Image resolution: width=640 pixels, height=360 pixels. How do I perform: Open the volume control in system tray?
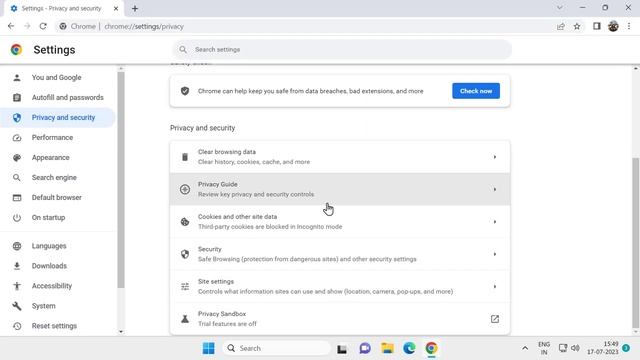click(576, 348)
